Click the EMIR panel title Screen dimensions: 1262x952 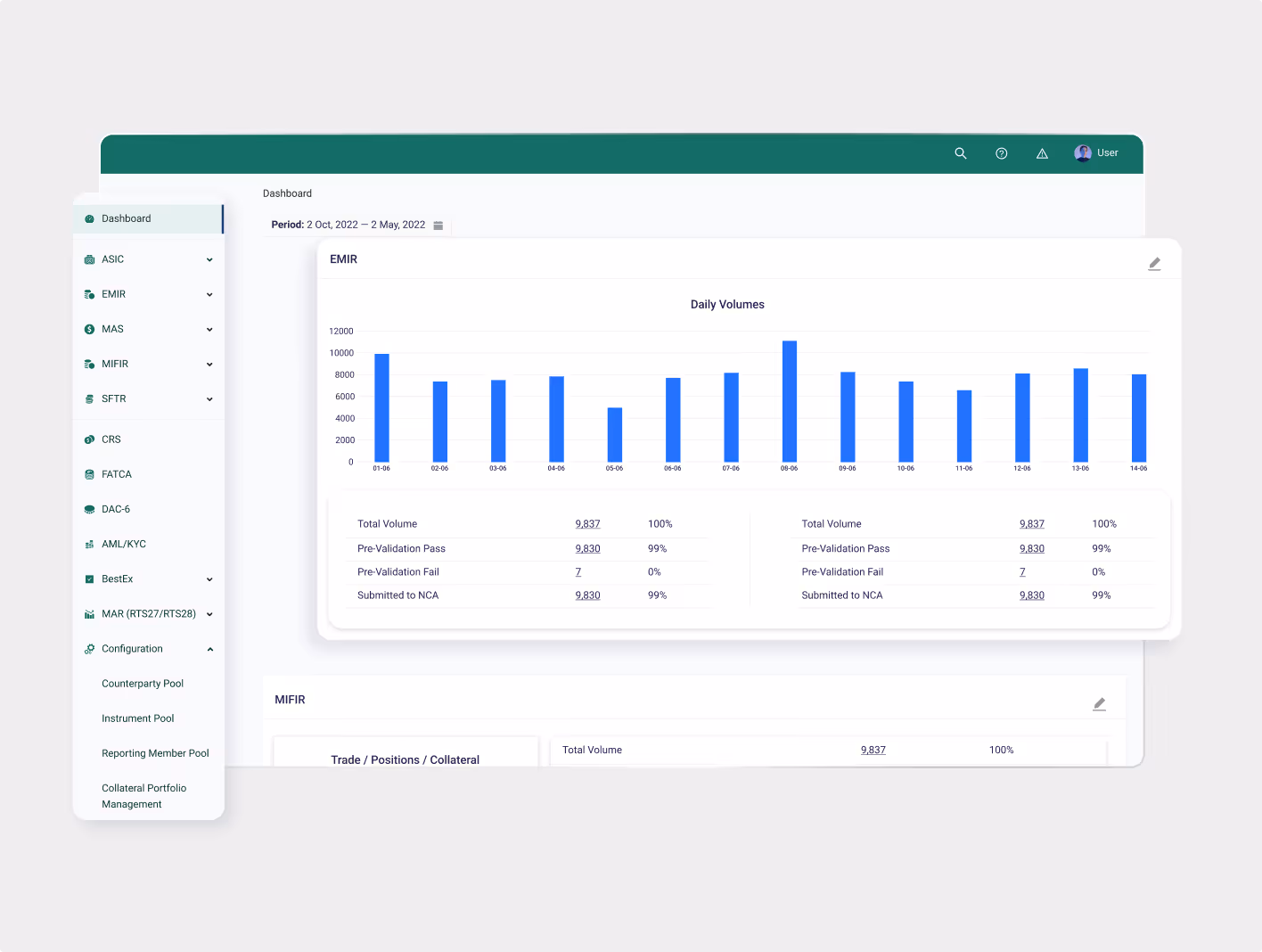click(x=343, y=259)
